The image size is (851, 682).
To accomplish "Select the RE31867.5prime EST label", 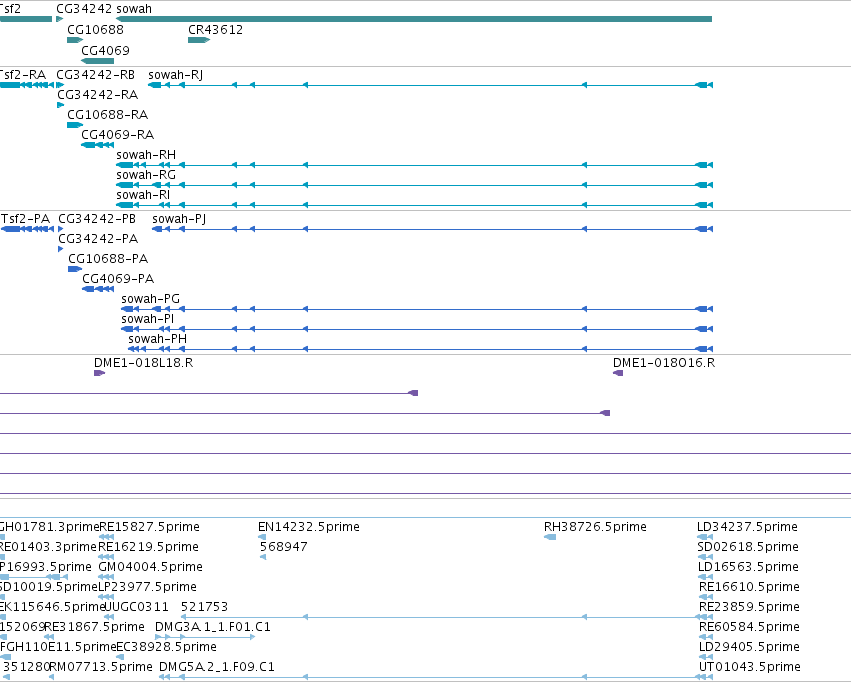I will pos(94,627).
